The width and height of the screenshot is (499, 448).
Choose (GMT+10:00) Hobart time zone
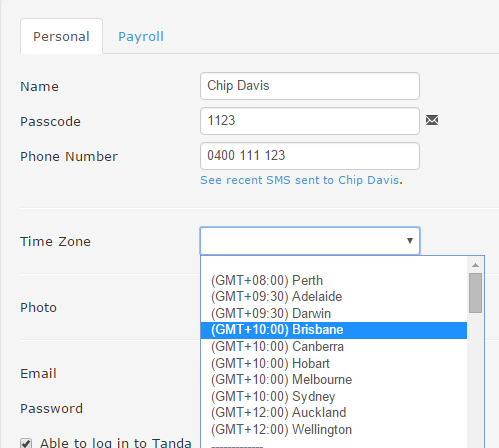click(x=334, y=363)
